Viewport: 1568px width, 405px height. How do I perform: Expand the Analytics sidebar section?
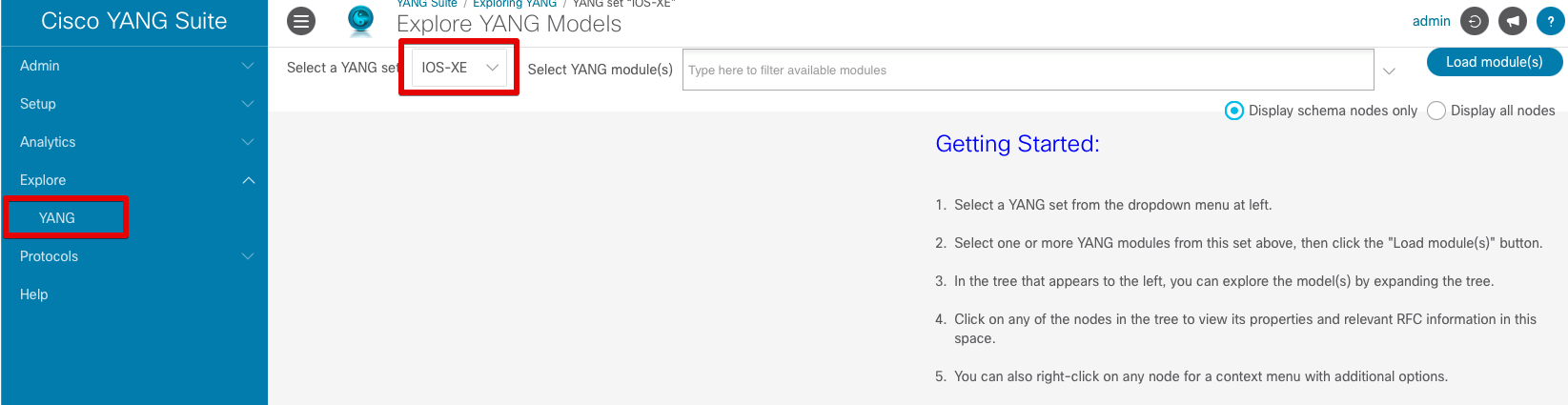(133, 142)
